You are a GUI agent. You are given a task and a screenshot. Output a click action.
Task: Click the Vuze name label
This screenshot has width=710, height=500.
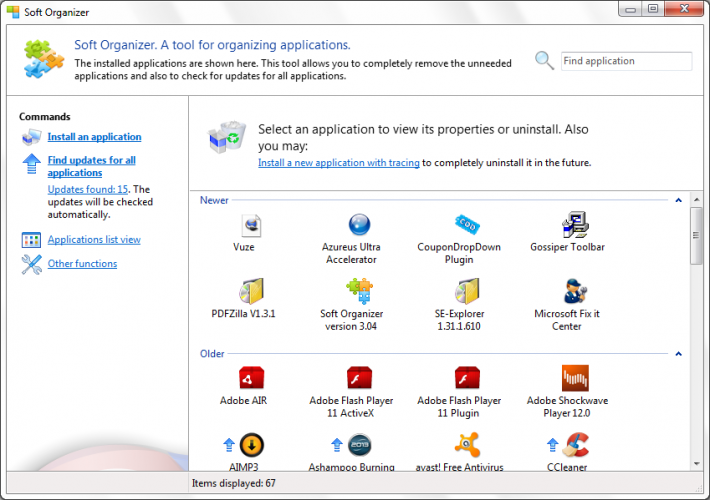coord(244,247)
